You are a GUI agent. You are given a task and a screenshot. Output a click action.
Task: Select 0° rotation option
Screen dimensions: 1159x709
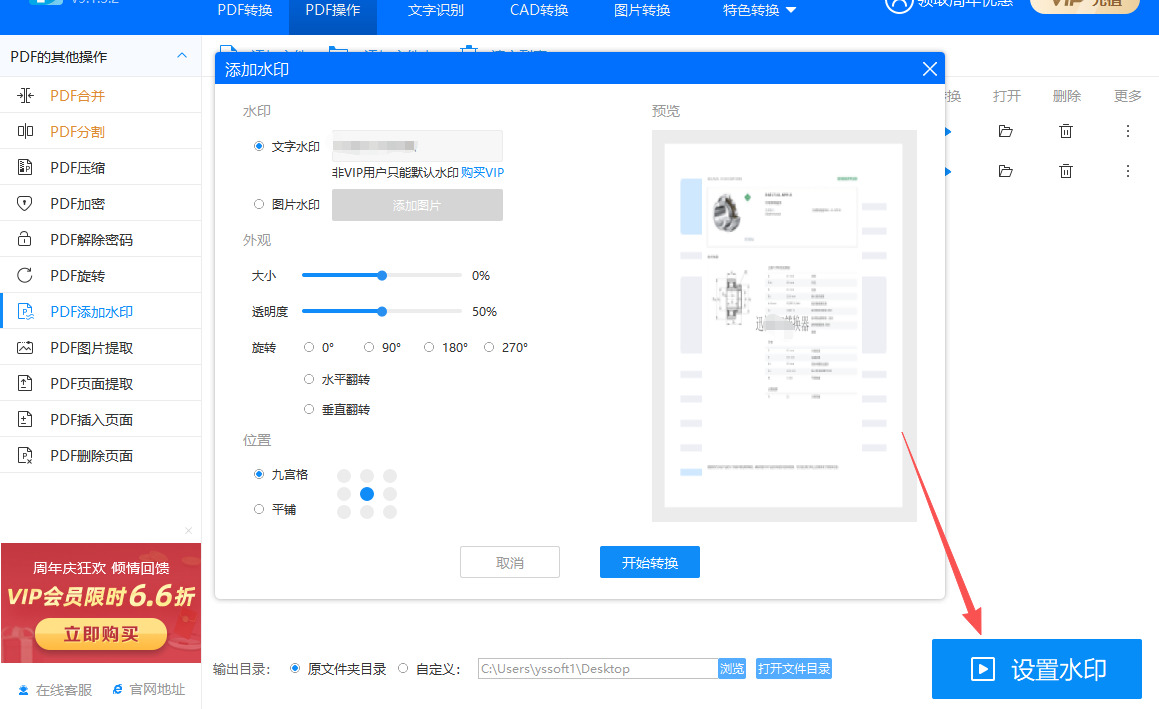click(309, 347)
